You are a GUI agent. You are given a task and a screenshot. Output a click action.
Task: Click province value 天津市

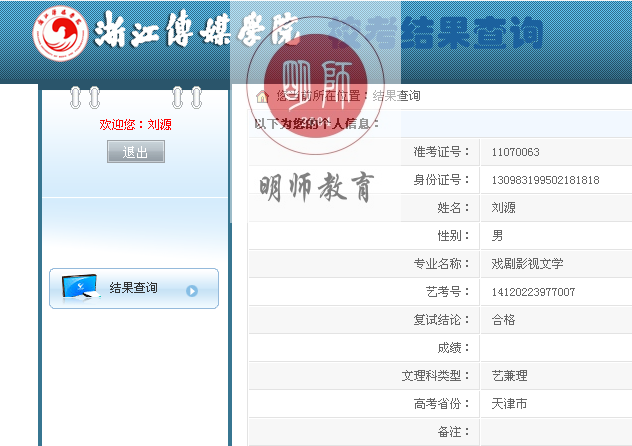(x=509, y=403)
